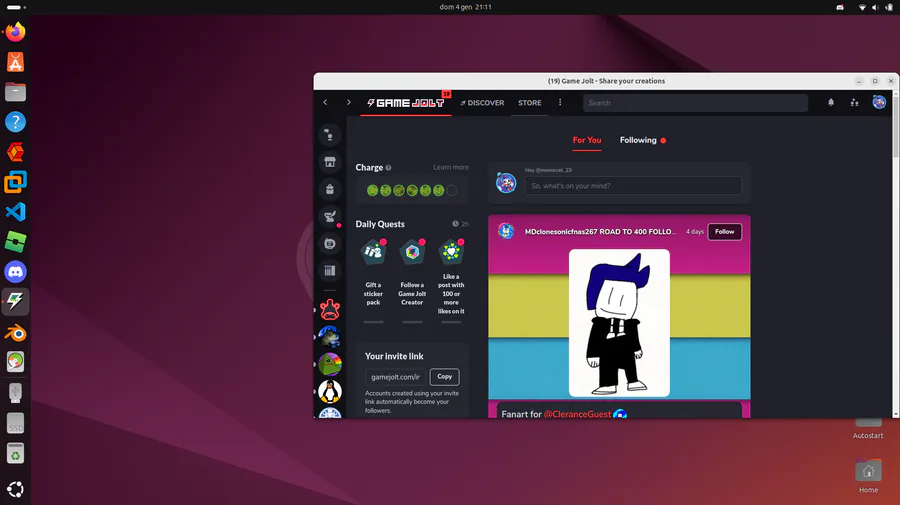The width and height of the screenshot is (900, 505).
Task: Open the shop icon in the sidebar
Action: point(330,162)
